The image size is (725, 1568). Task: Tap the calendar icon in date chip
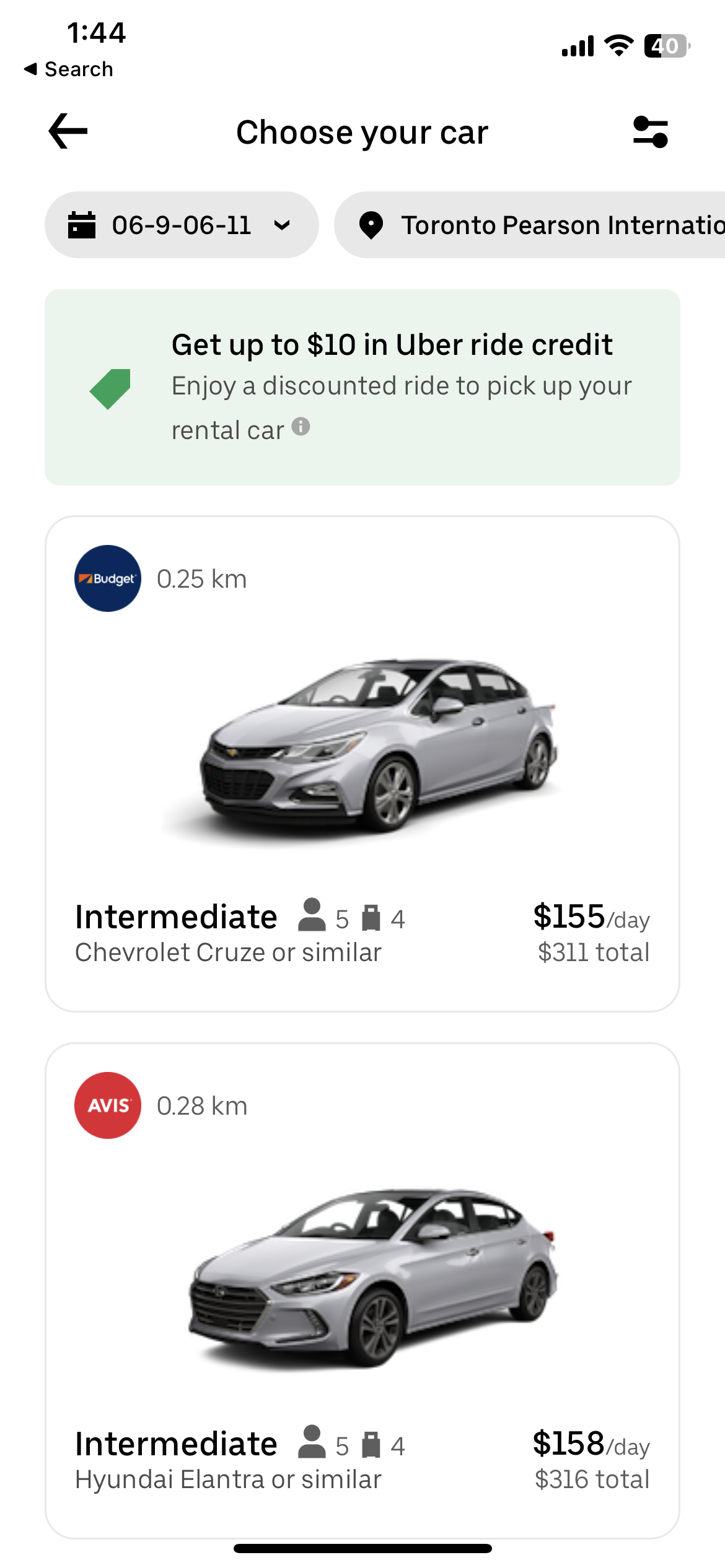click(x=82, y=225)
